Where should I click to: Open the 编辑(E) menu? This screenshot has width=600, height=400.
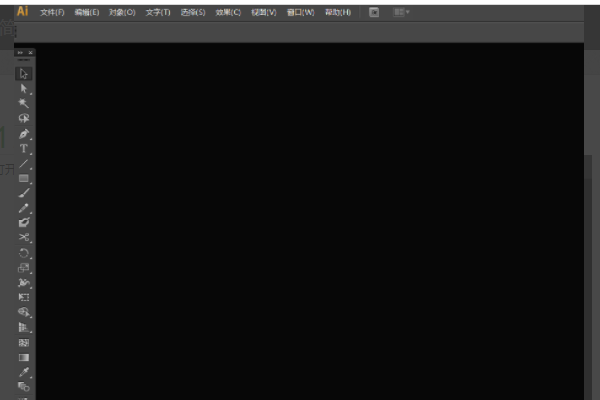pyautogui.click(x=87, y=12)
